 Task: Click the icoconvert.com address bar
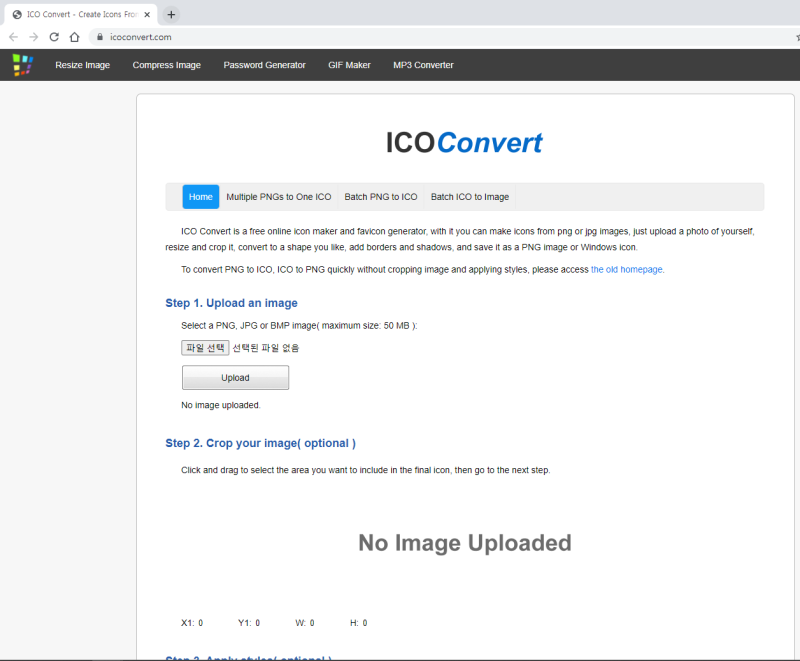(443, 37)
